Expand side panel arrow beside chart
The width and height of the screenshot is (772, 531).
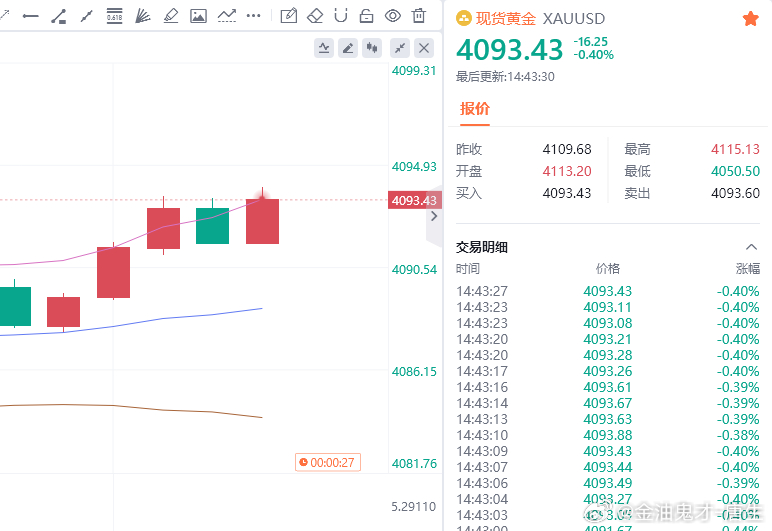434,216
